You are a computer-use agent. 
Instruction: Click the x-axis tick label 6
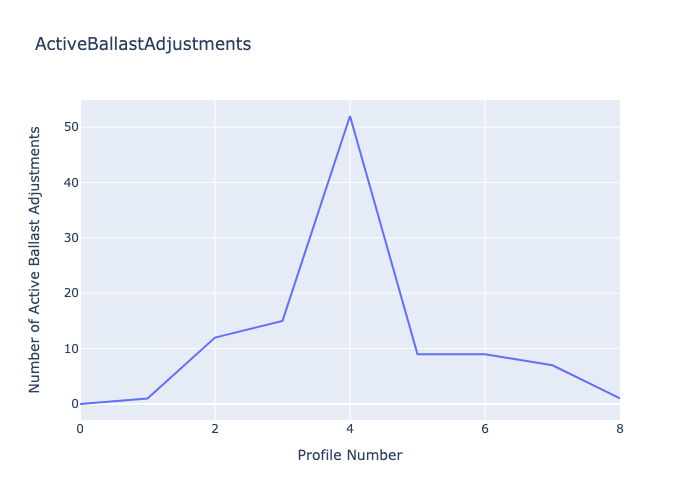[485, 428]
